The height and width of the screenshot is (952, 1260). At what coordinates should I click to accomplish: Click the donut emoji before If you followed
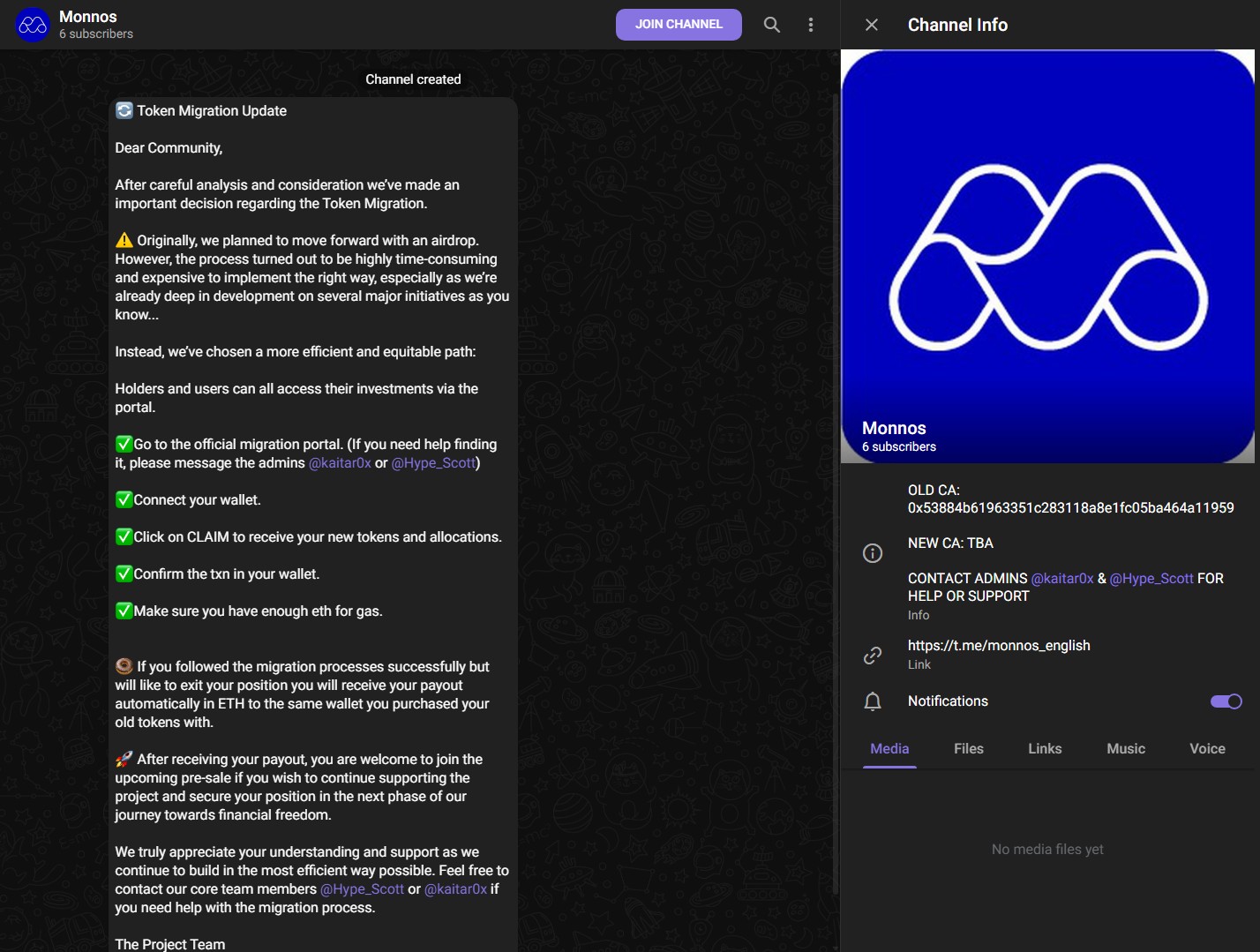click(124, 666)
